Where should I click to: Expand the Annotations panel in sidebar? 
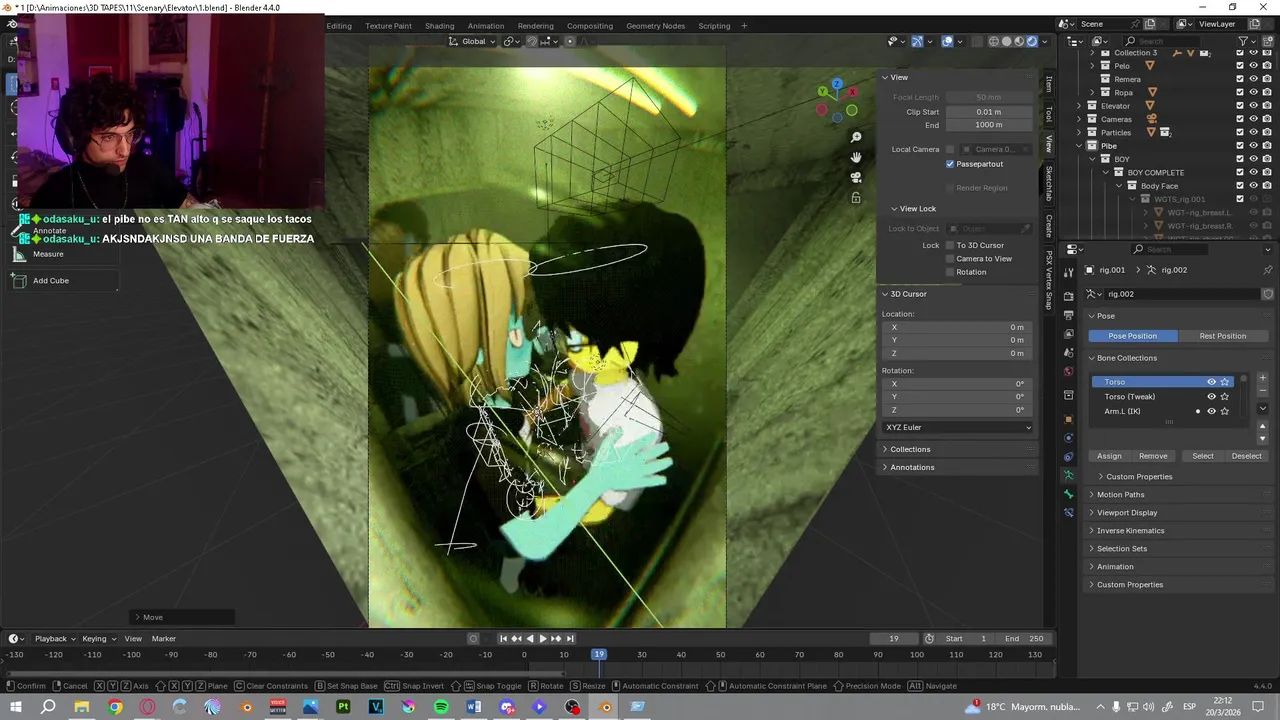[912, 467]
